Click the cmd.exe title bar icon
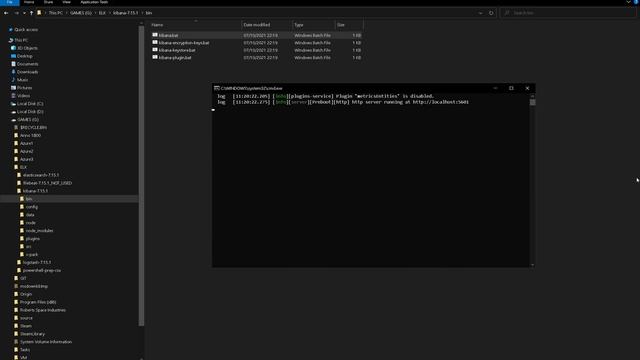Viewport: 640px width, 360px height. 217,88
